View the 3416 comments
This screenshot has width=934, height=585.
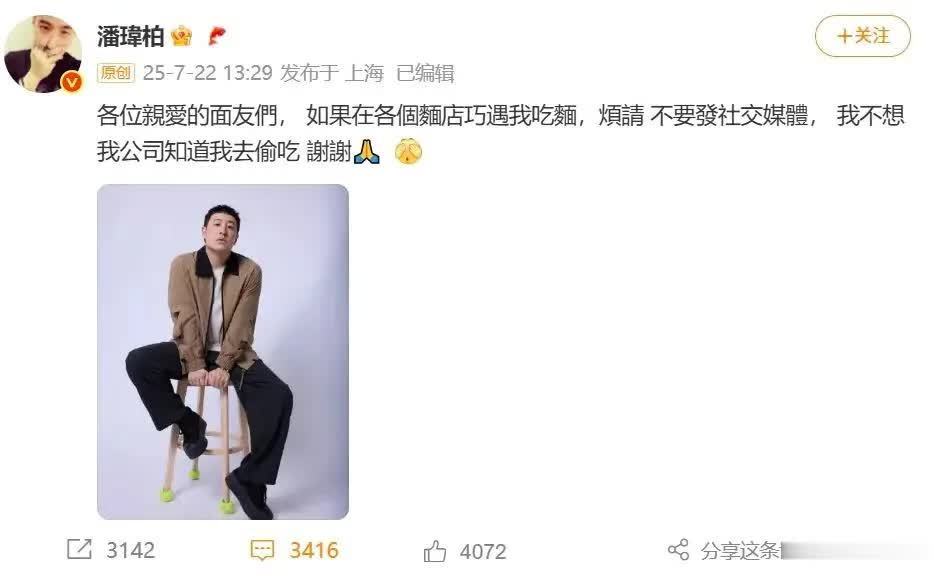[x=314, y=550]
